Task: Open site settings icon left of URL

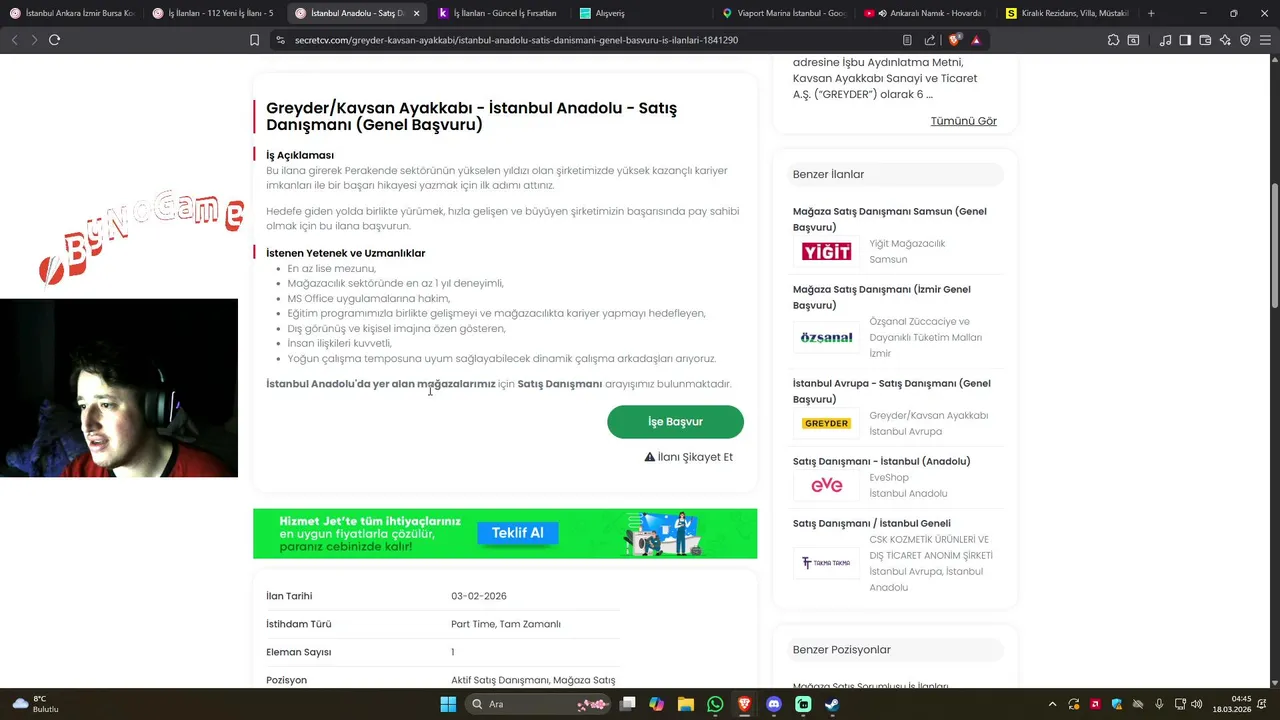Action: 280,40
